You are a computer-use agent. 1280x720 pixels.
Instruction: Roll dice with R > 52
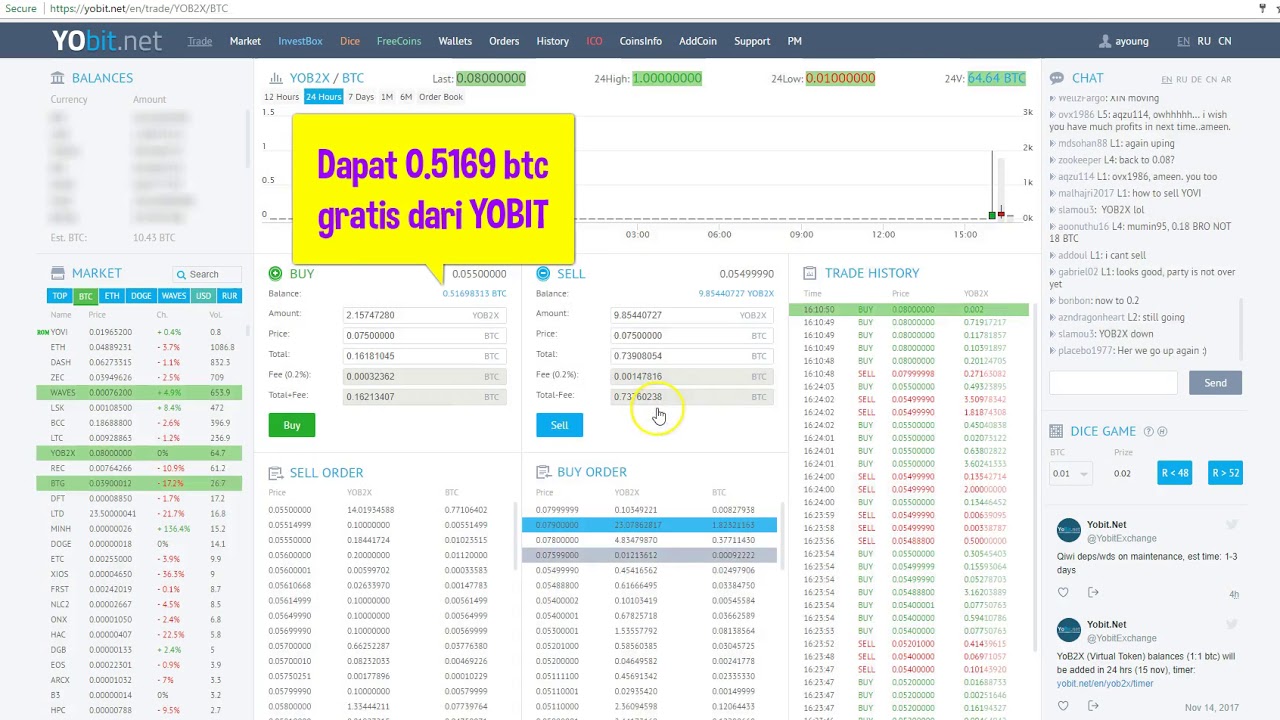click(1225, 473)
